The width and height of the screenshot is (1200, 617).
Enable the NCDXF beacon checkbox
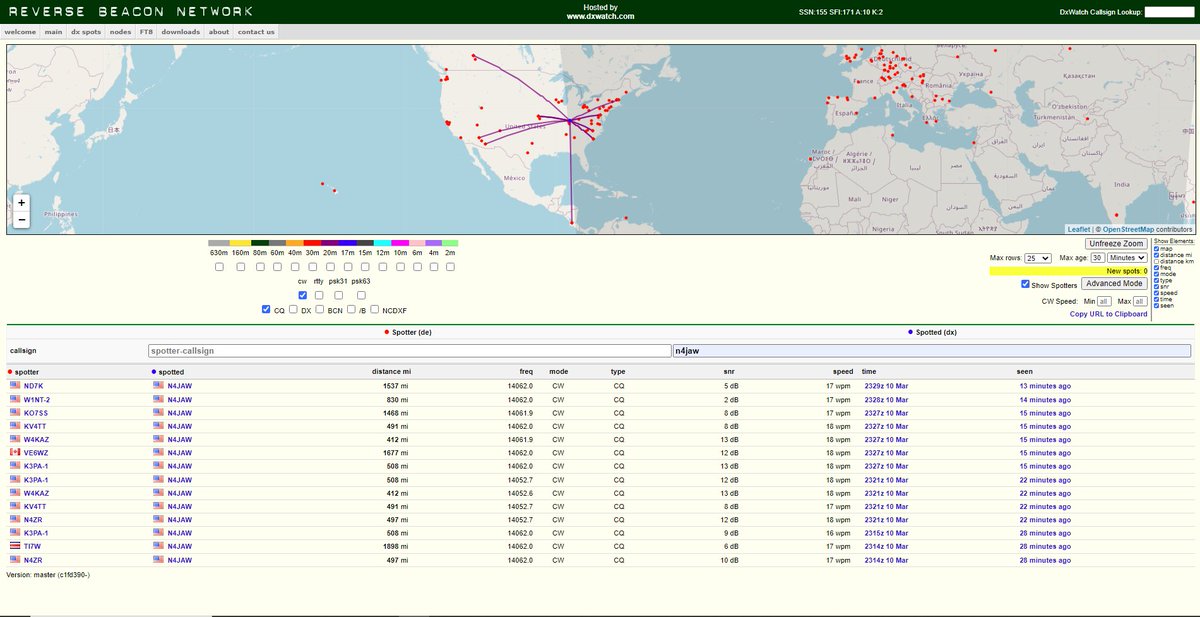(374, 309)
